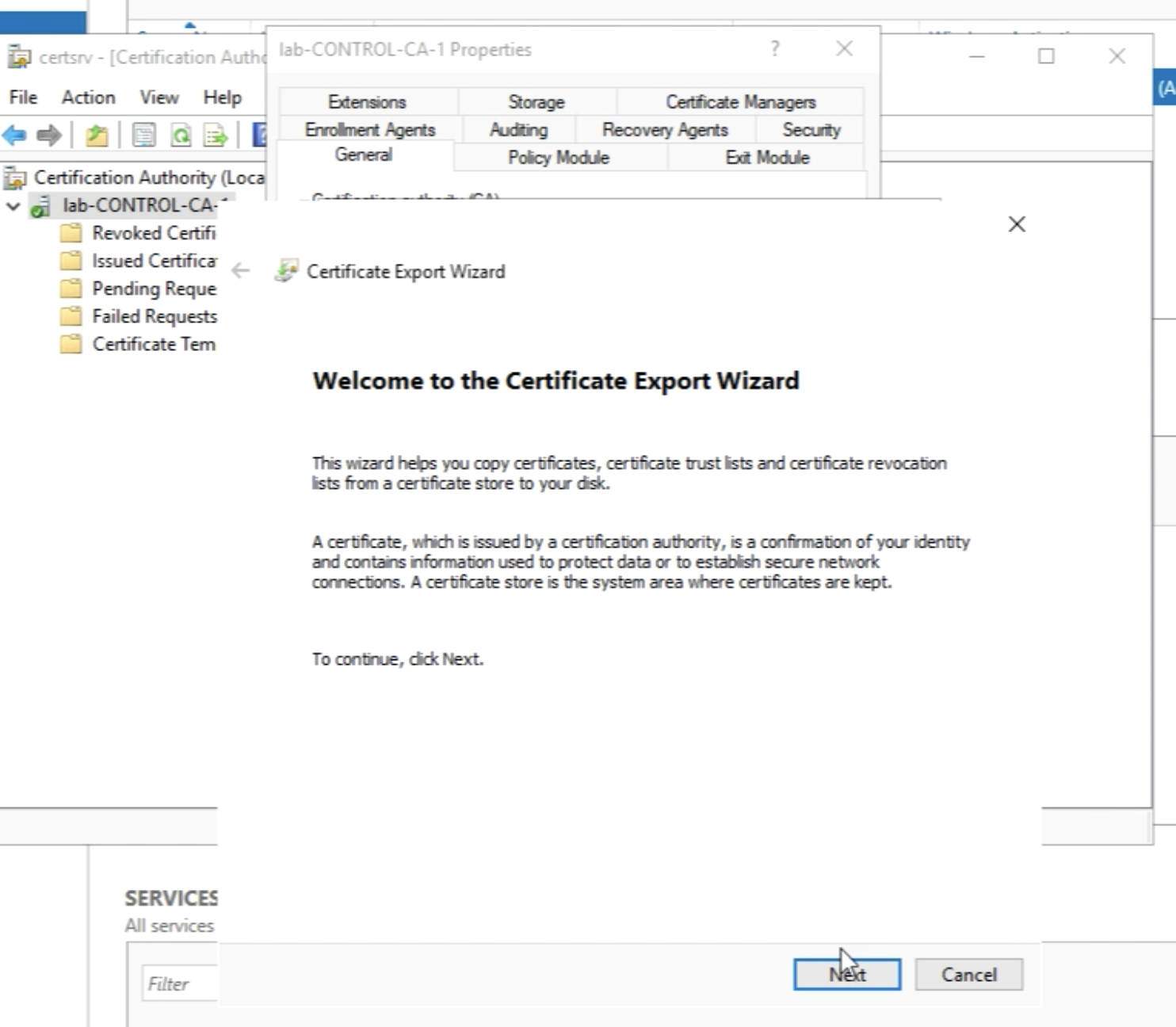The width and height of the screenshot is (1176, 1027).
Task: Click the blue Back arrow in toolbar
Action: pos(14,136)
